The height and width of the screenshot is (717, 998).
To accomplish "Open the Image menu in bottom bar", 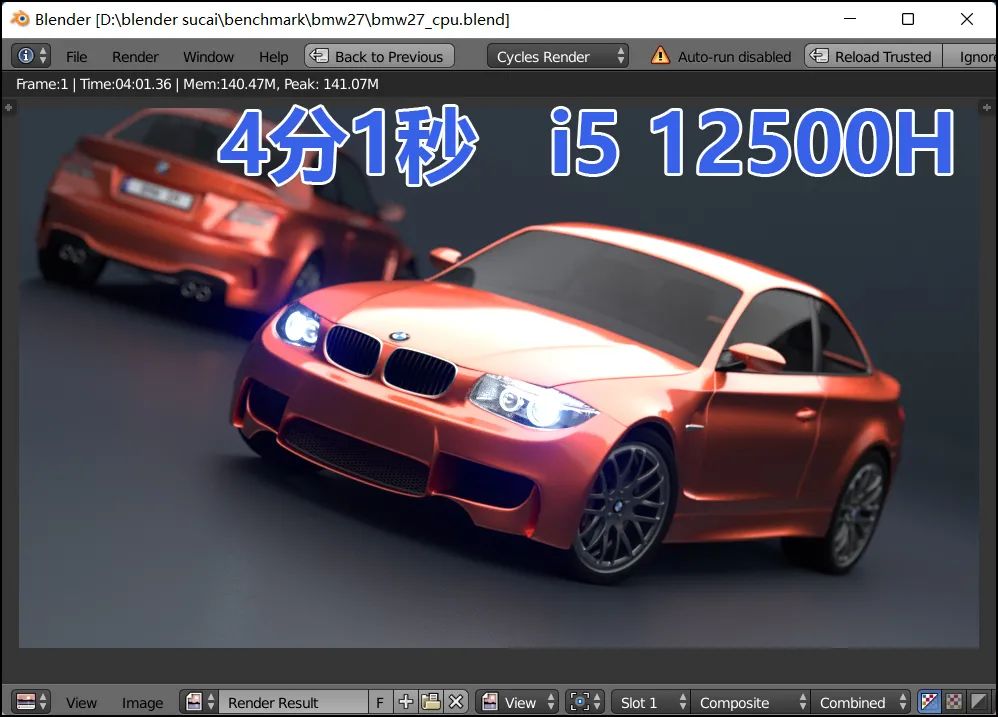I will tap(142, 703).
